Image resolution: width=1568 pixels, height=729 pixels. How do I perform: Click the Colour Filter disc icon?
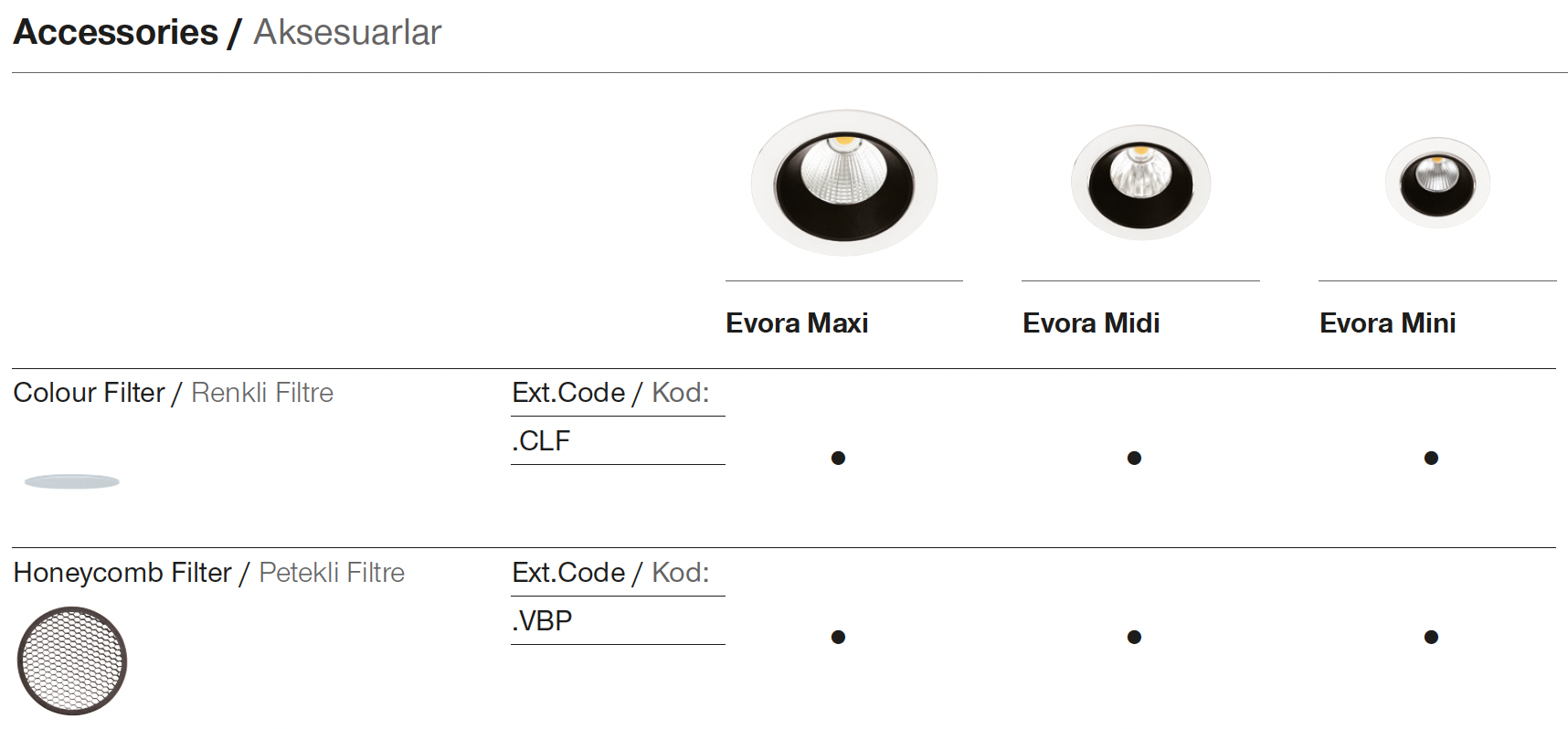pyautogui.click(x=71, y=481)
